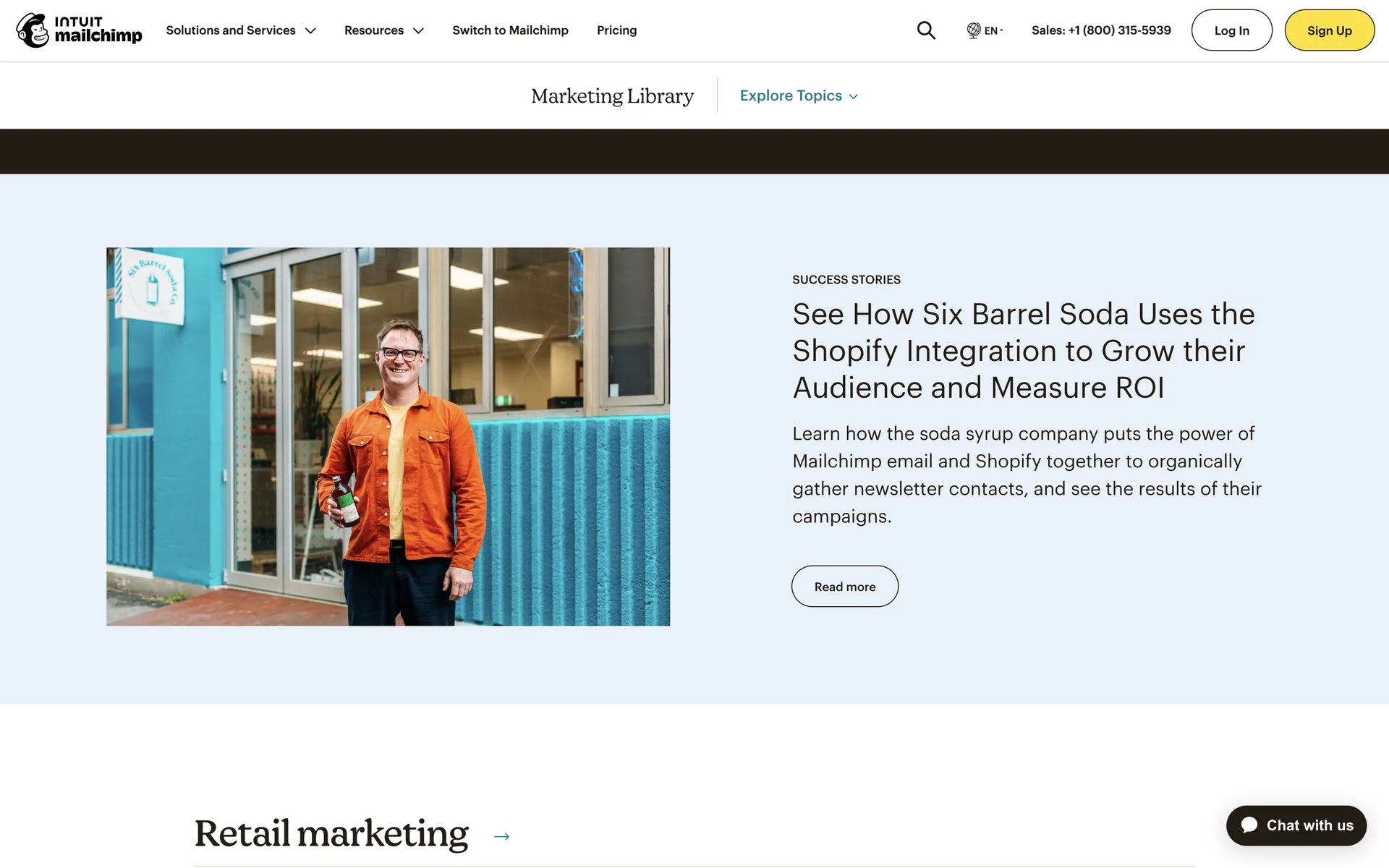Image resolution: width=1389 pixels, height=868 pixels.
Task: Click the chat bubble icon
Action: click(1249, 825)
